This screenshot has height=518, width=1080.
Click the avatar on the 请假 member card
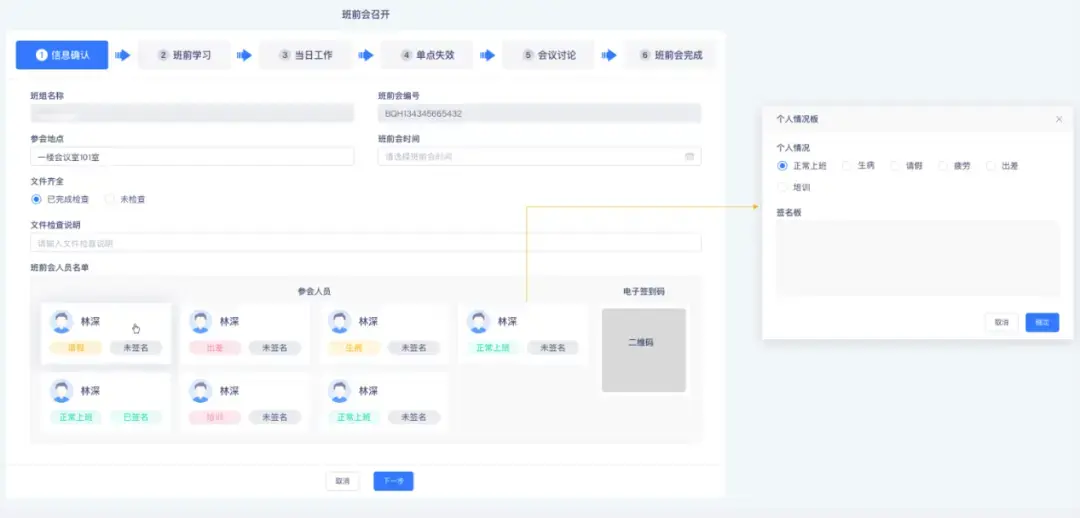pos(61,322)
